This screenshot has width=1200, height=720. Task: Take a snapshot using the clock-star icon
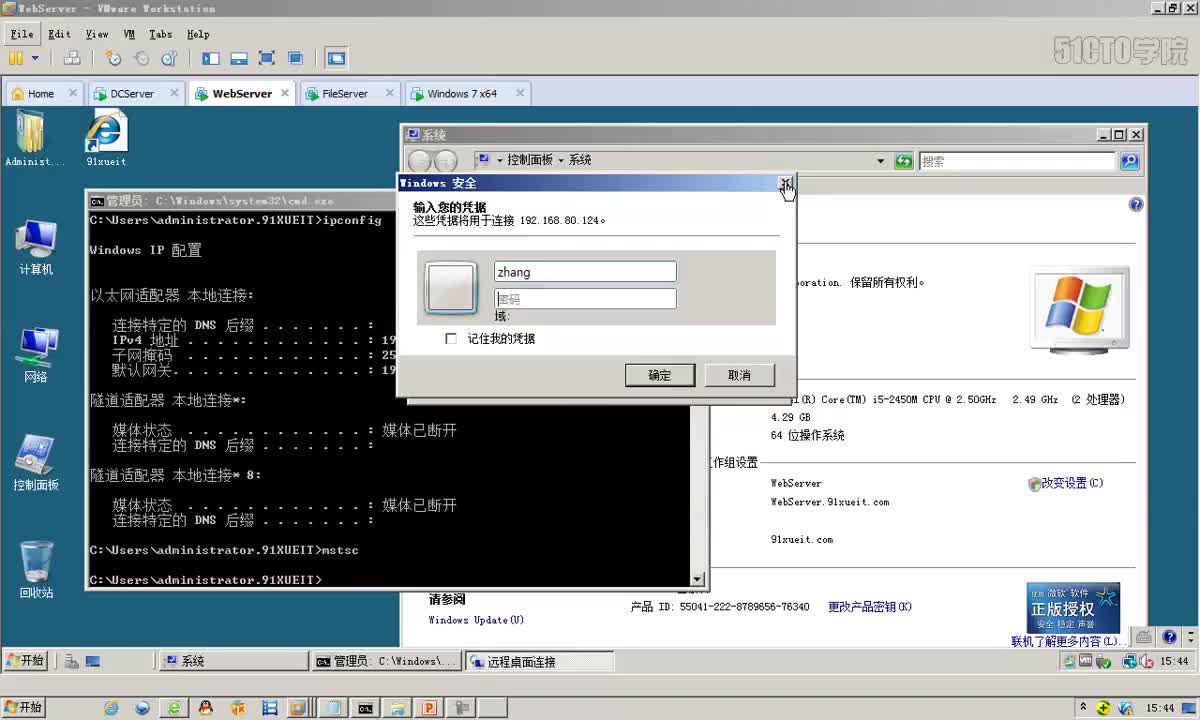coord(114,58)
